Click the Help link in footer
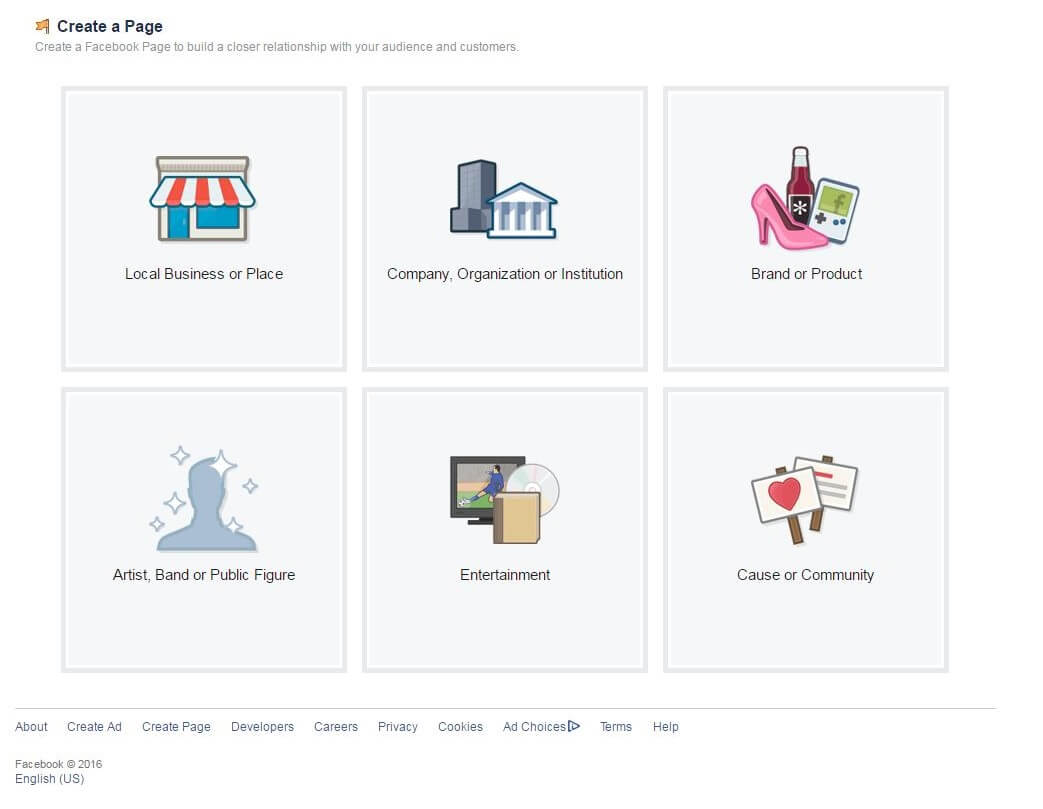Screen dimensions: 1043x809 click(x=665, y=726)
